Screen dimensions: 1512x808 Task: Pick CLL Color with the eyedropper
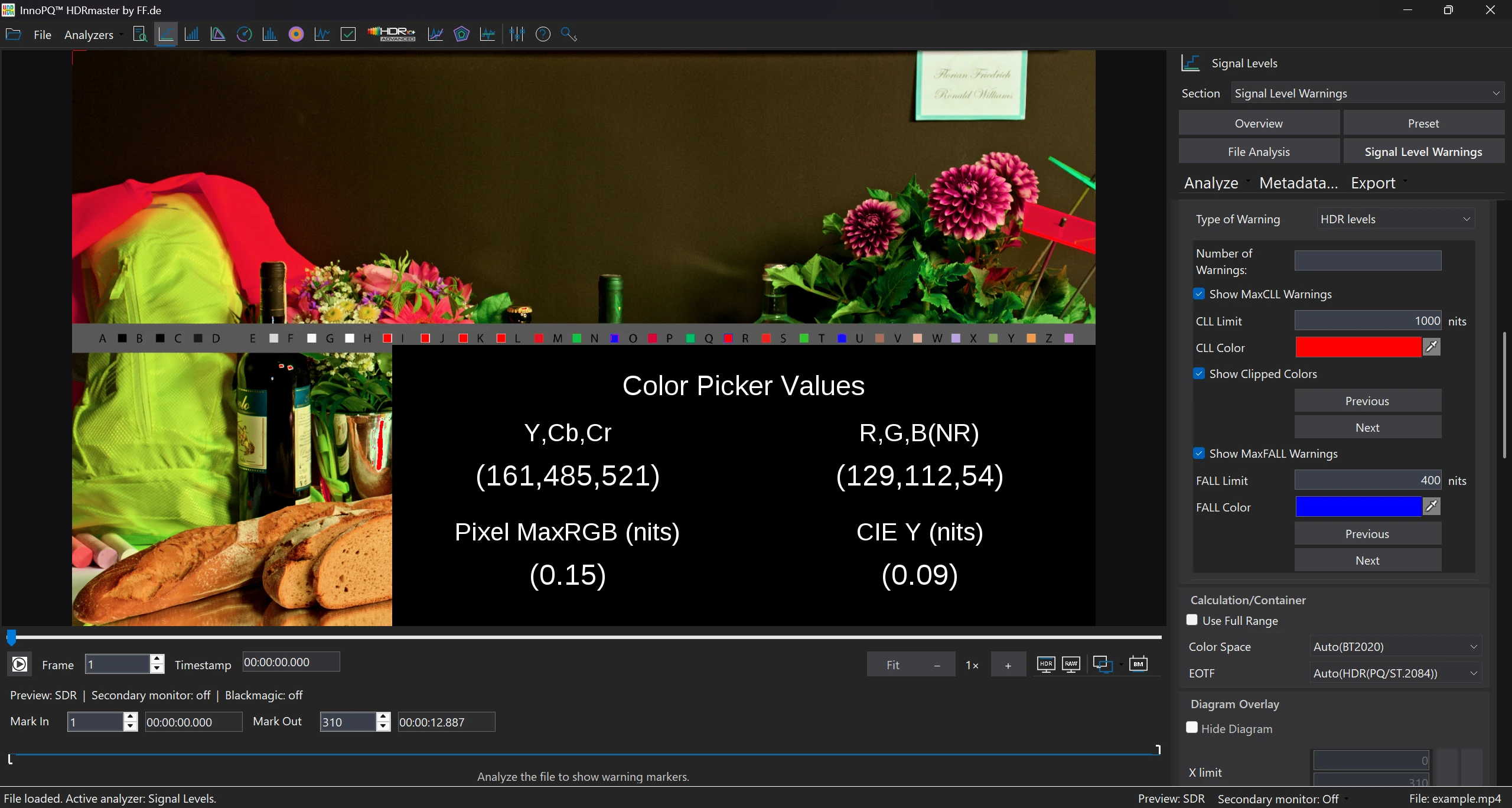(x=1432, y=347)
